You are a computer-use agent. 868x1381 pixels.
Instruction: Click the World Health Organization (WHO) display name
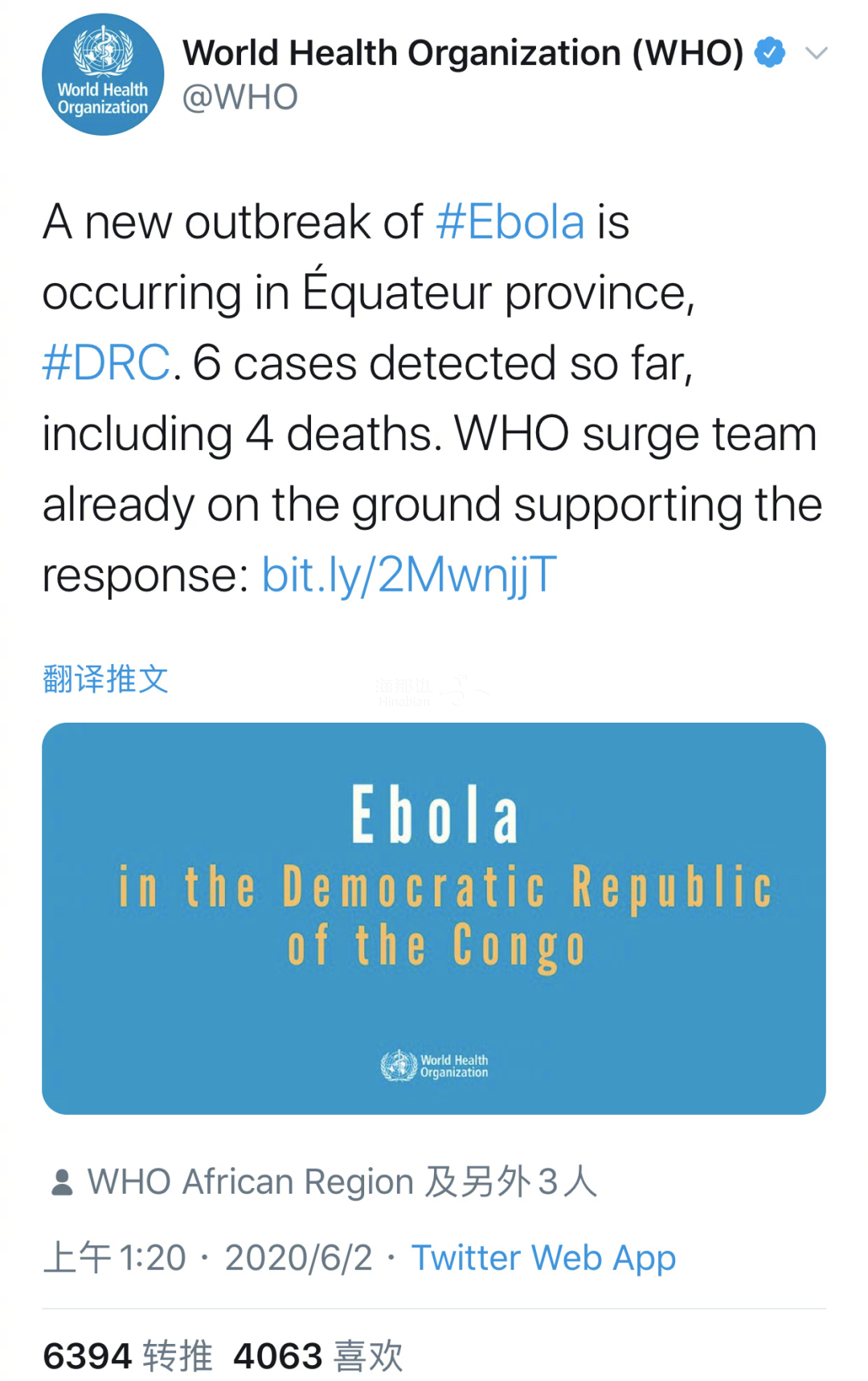(x=463, y=53)
